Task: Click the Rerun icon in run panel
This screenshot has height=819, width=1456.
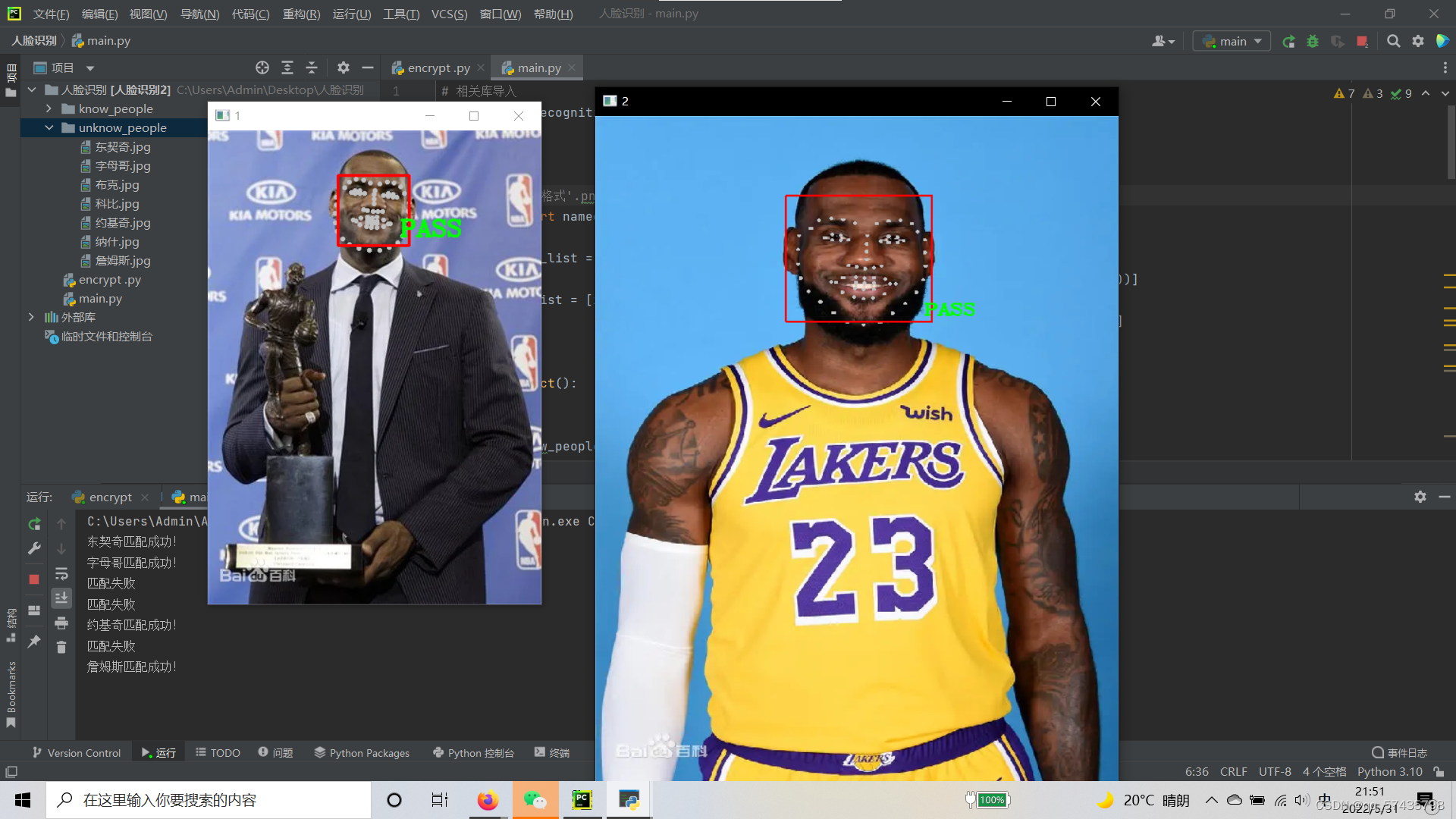Action: [34, 524]
